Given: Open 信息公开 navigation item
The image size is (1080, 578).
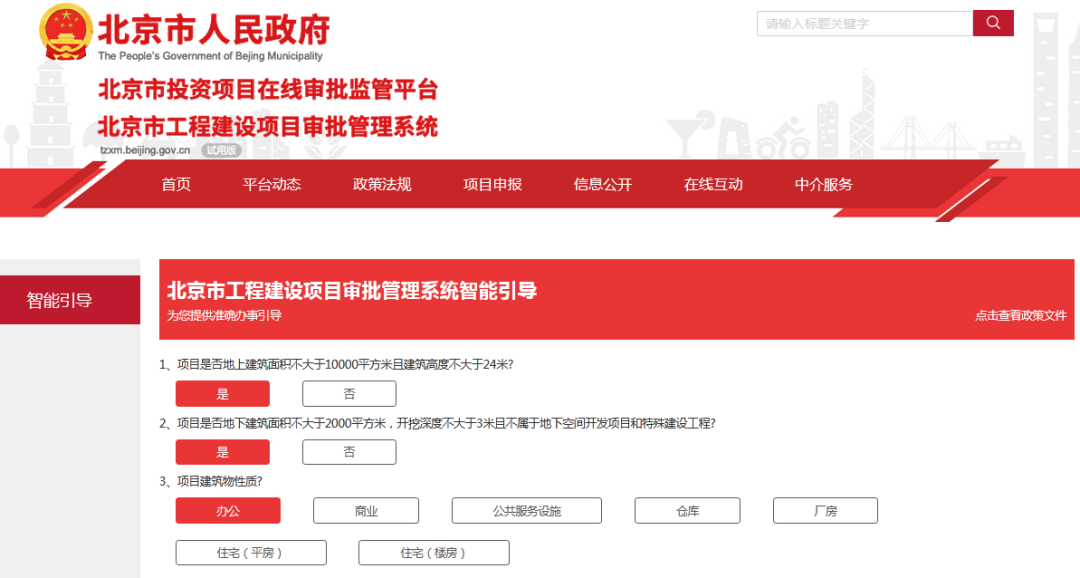Looking at the screenshot, I should [x=603, y=184].
